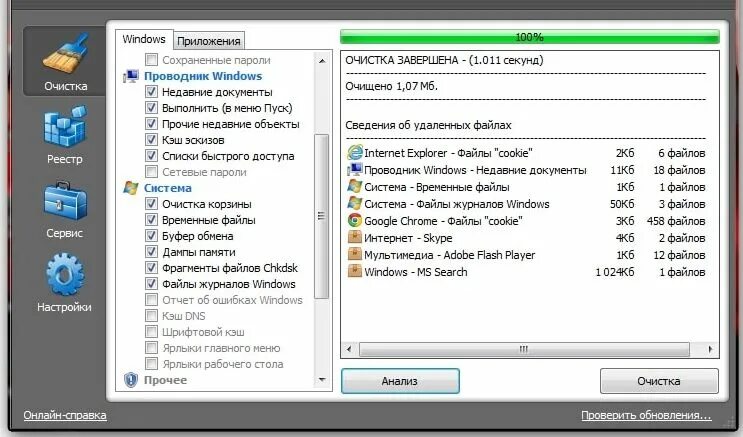
Task: Click the Internet Explorer icon in results
Action: 355,153
